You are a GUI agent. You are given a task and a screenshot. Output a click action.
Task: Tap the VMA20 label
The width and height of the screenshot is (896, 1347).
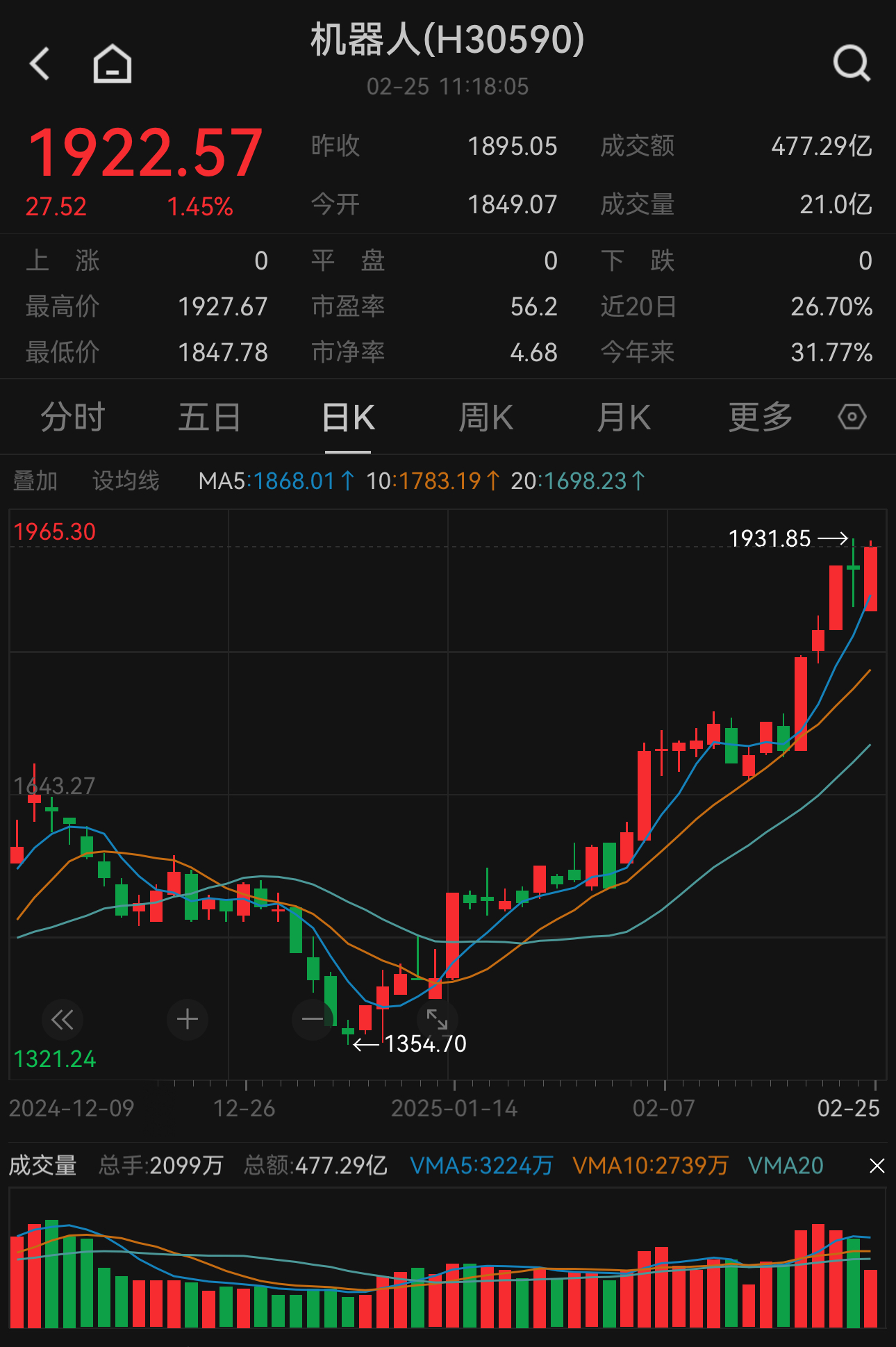tap(786, 1166)
